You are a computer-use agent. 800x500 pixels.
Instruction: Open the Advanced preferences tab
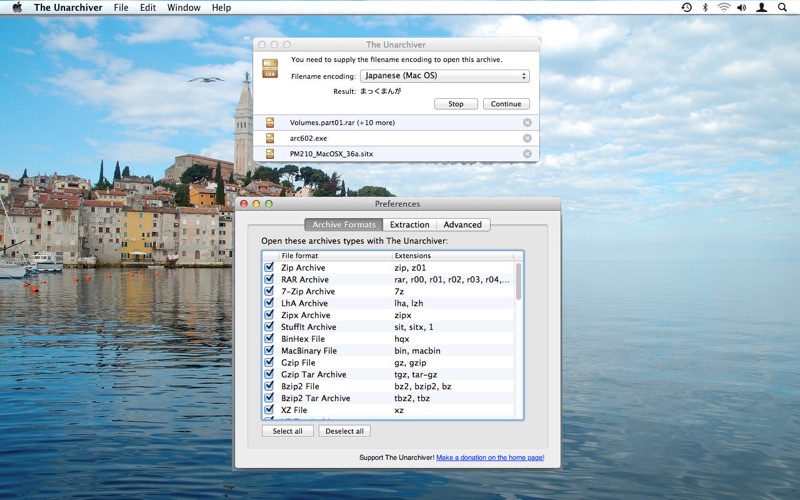coord(463,225)
